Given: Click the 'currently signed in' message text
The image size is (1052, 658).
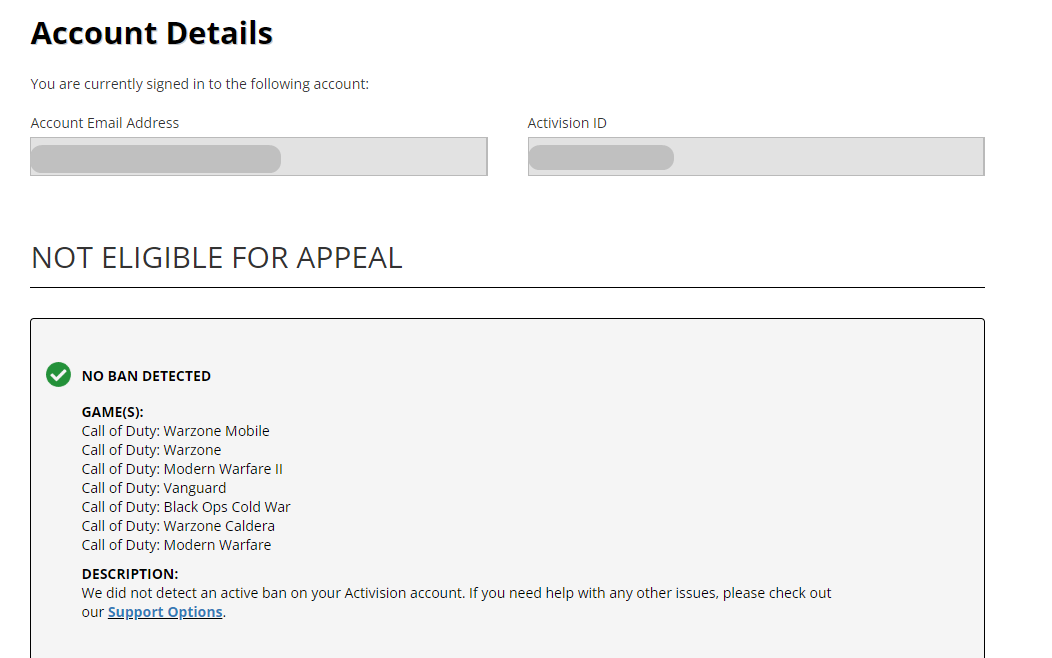Looking at the screenshot, I should (200, 84).
